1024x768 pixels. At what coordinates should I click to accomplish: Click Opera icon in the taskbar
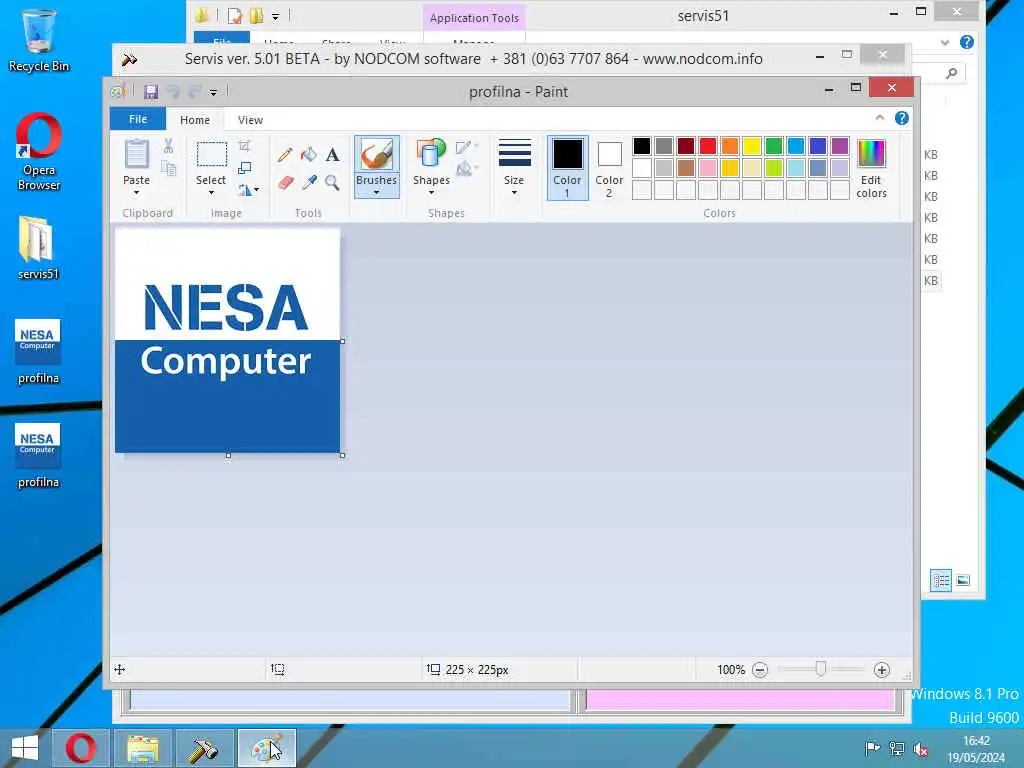click(x=81, y=748)
